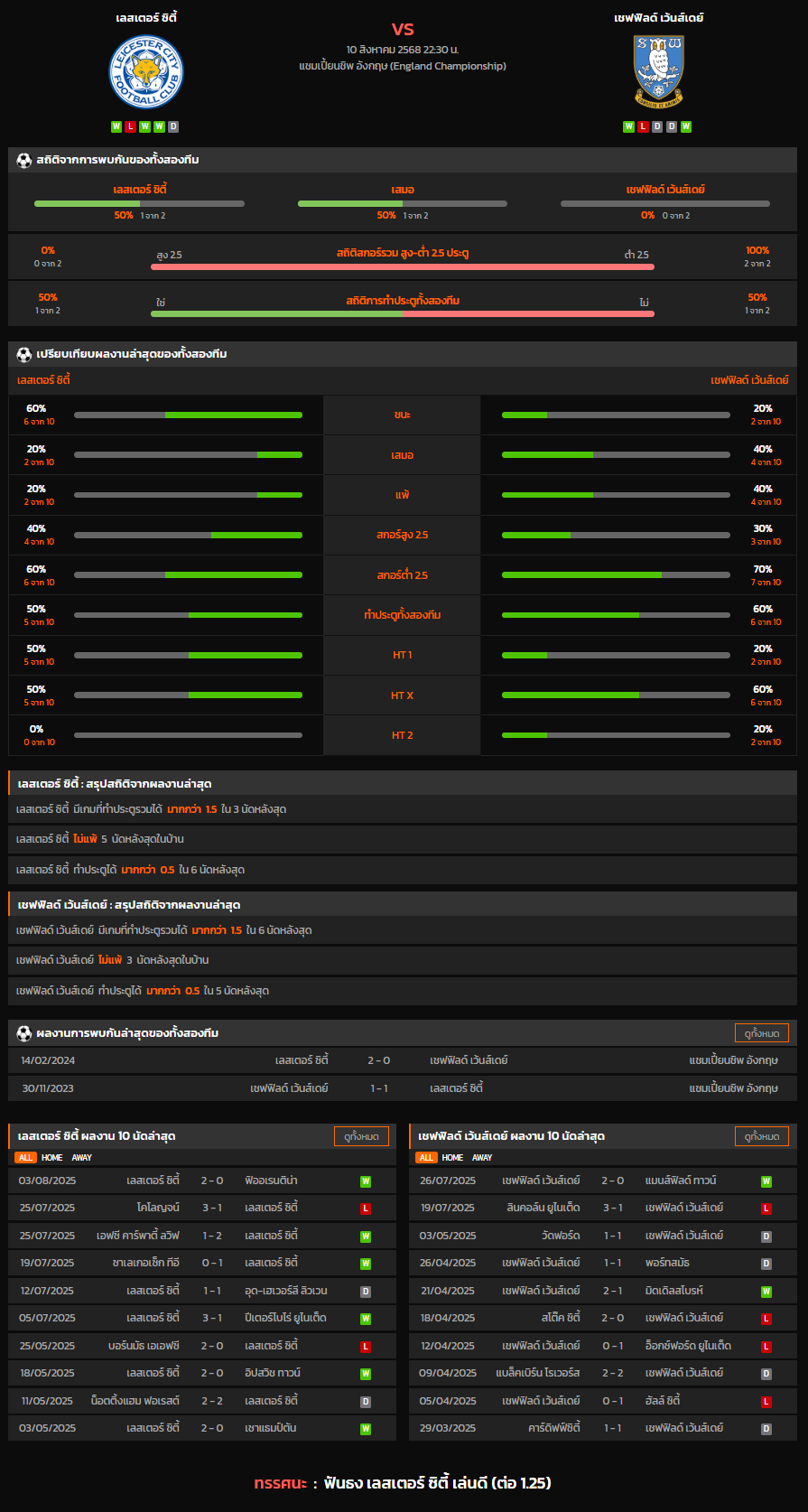808x1512 pixels.
Task: Select ALL tab in Leicester last 10 results
Action: (x=25, y=1157)
